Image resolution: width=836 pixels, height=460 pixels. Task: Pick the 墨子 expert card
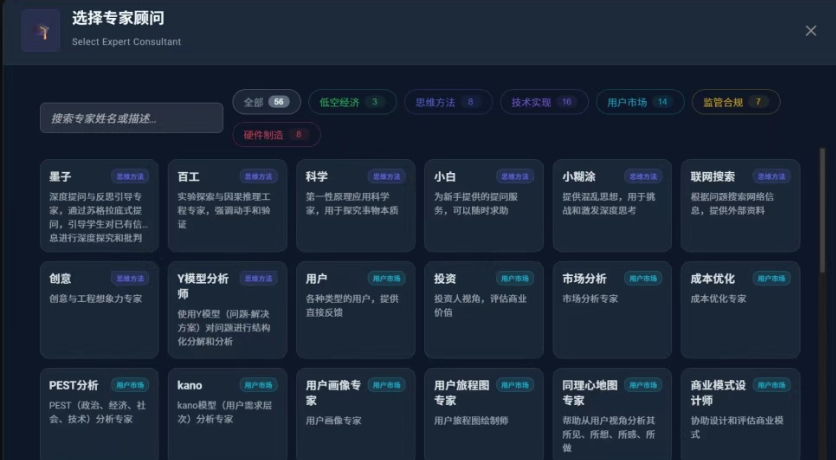pyautogui.click(x=99, y=205)
